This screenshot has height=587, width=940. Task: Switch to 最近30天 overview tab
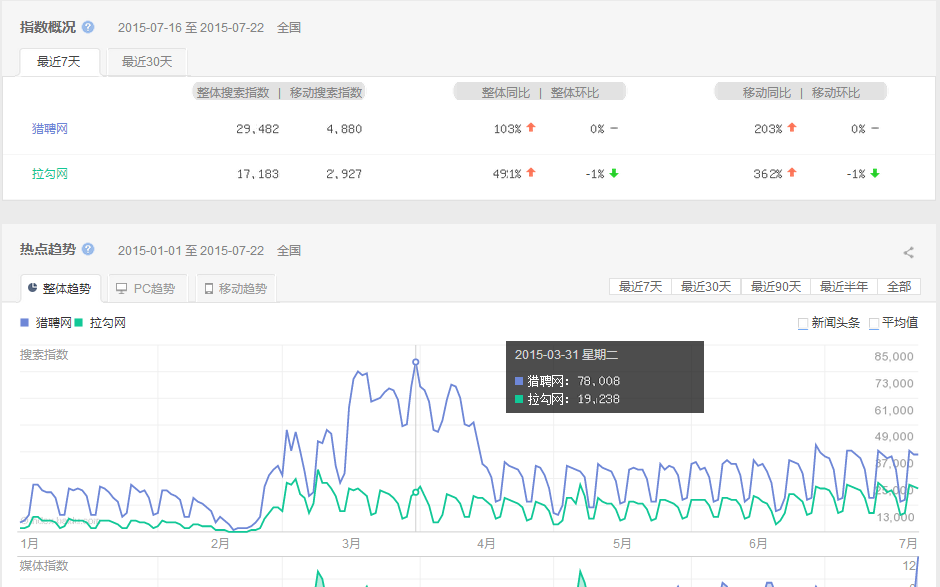pyautogui.click(x=147, y=62)
